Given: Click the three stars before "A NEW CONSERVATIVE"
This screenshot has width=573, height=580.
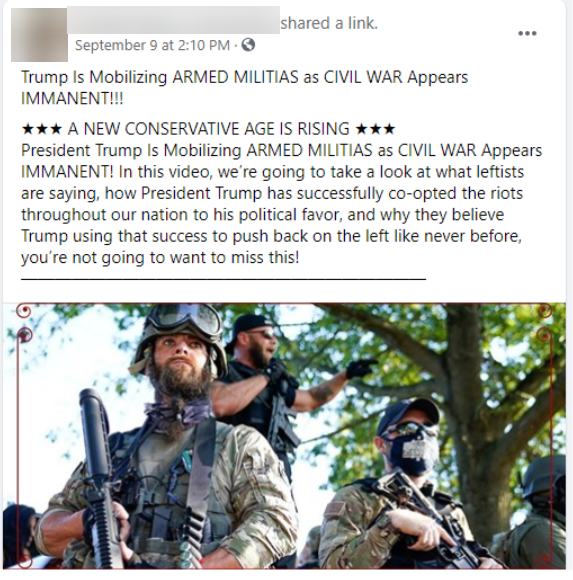Looking at the screenshot, I should coord(42,129).
